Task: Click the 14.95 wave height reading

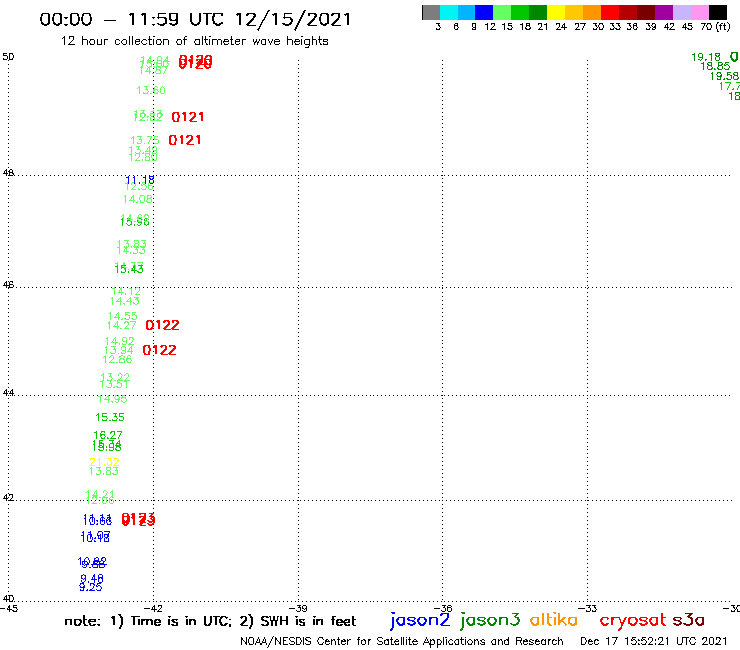Action: coord(112,399)
